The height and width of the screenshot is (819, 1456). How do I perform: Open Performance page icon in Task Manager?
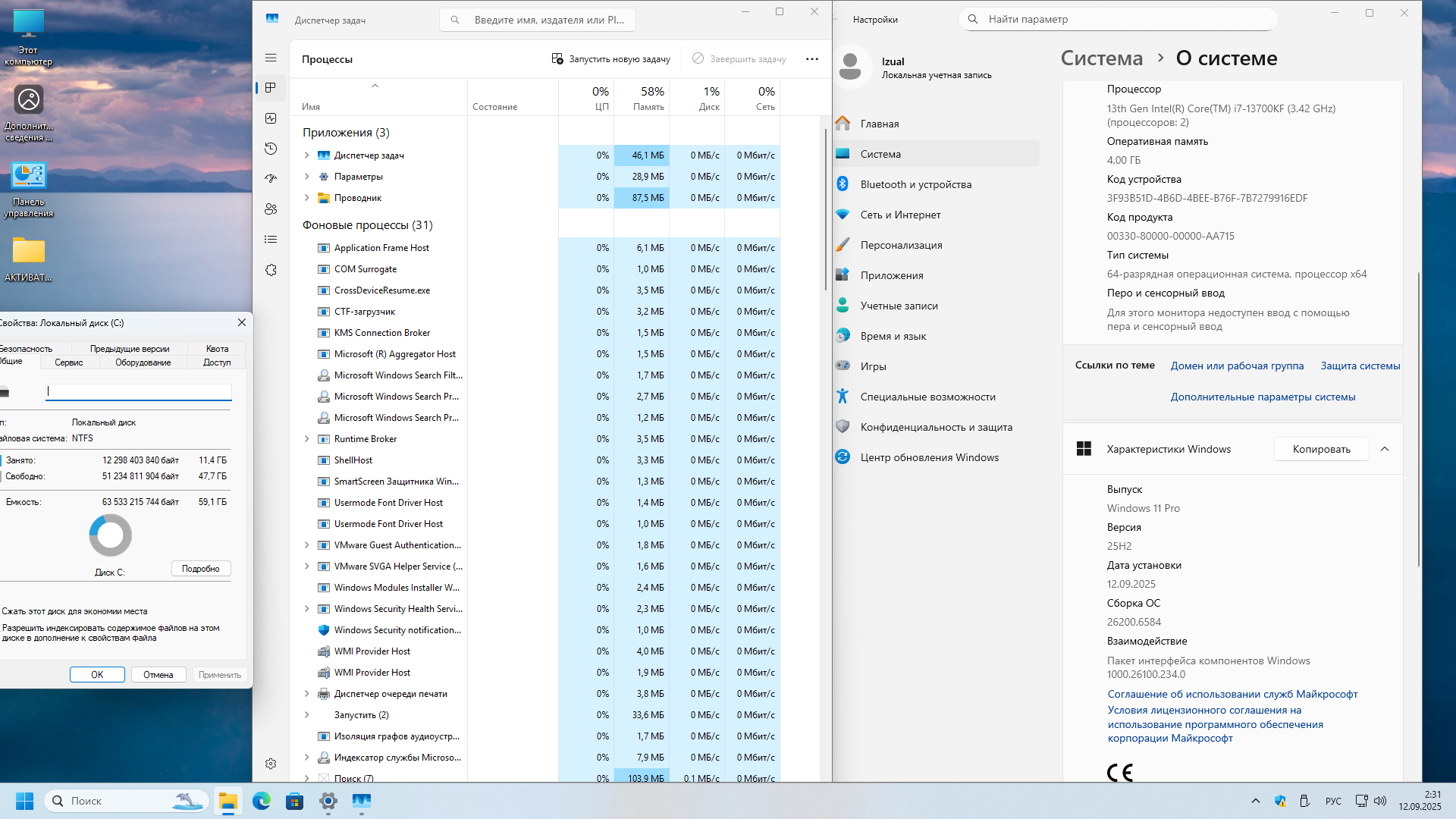271,118
